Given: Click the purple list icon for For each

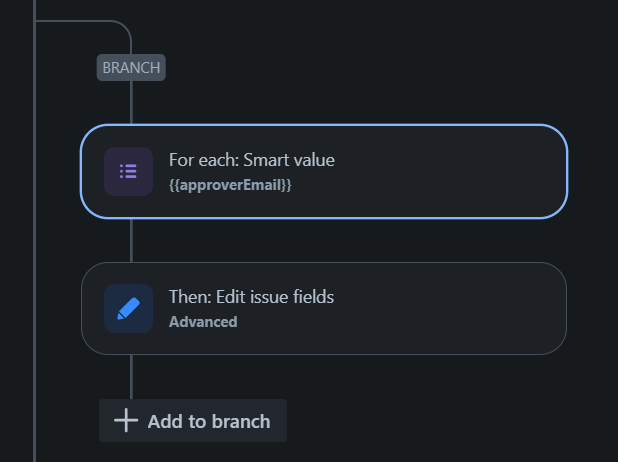Looking at the screenshot, I should (128, 171).
